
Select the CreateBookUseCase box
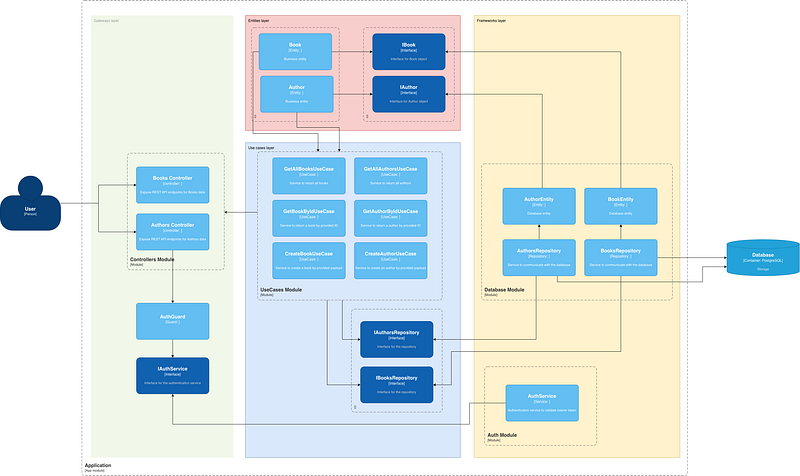(309, 261)
